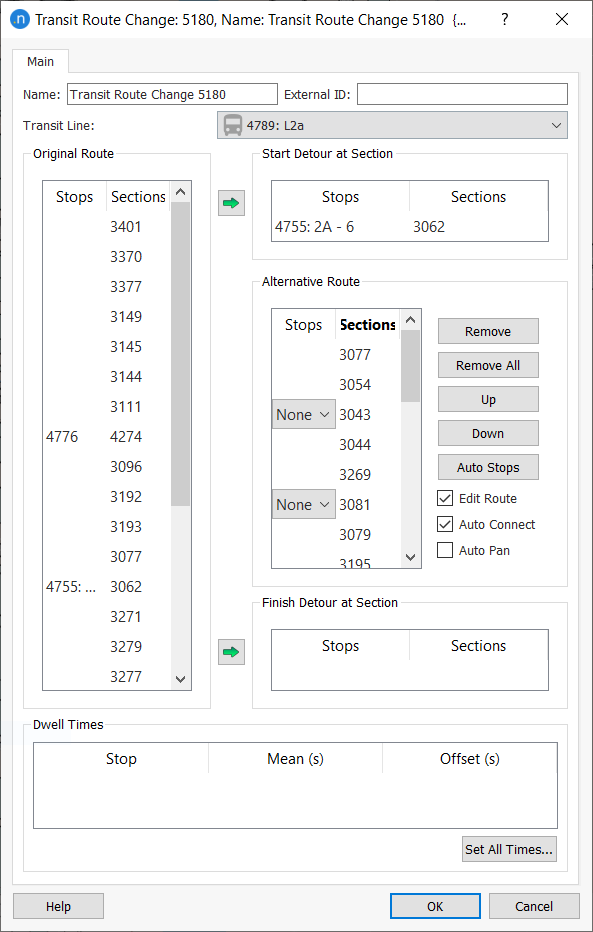Screen dimensions: 593x932
Task: Click the Auto Stops button
Action: 487,467
